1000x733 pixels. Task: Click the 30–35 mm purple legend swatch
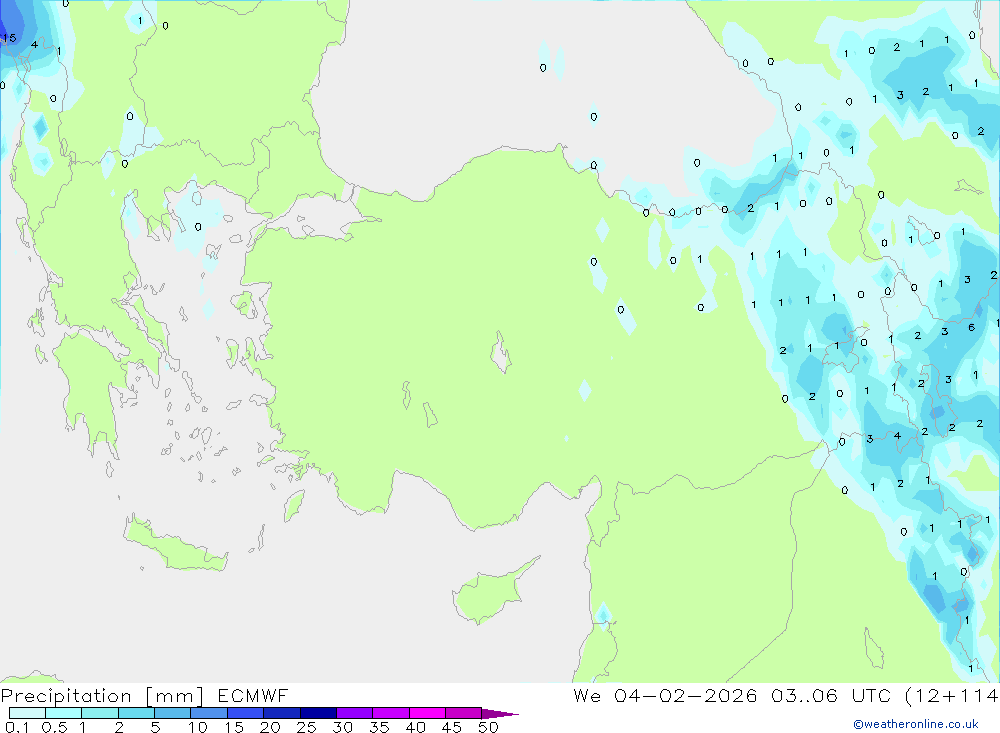(355, 713)
